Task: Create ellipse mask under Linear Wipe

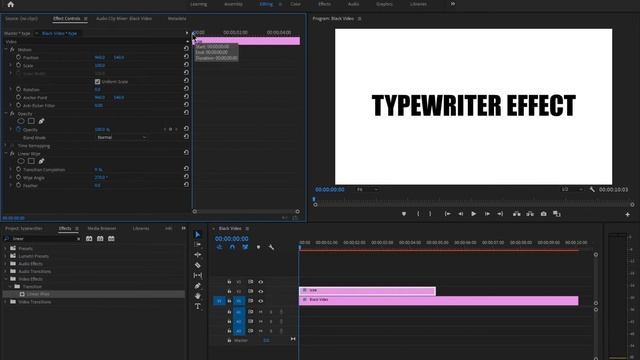Action: 21,161
